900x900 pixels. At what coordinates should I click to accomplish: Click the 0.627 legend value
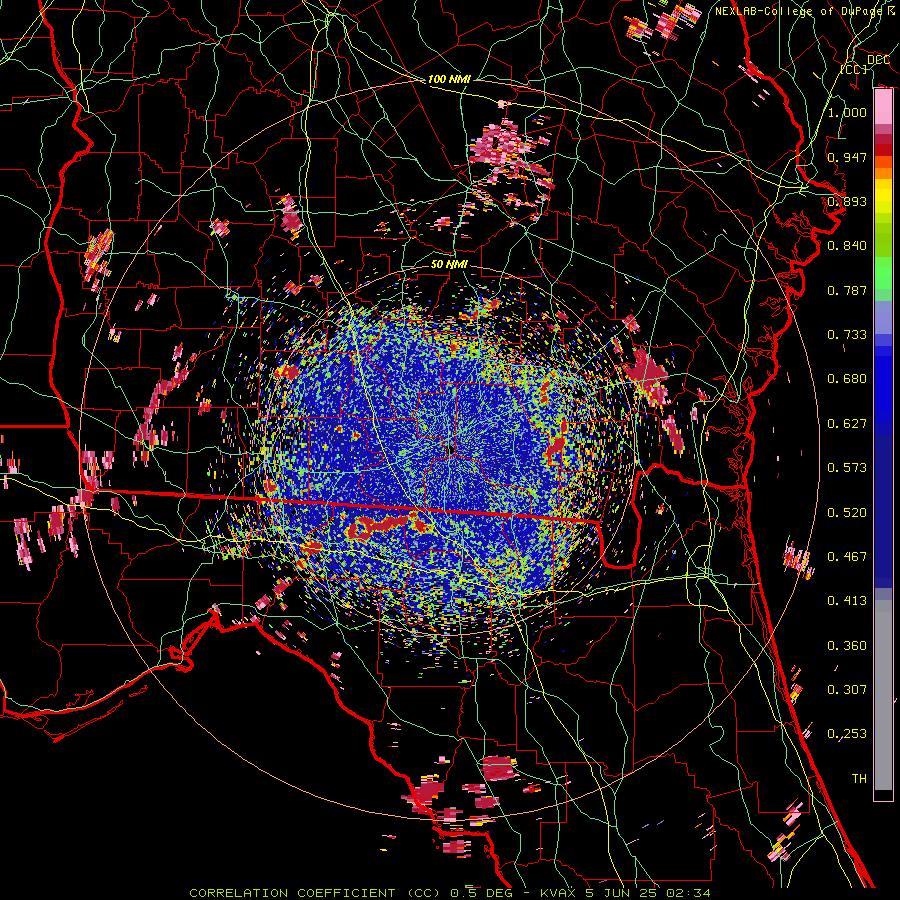point(847,424)
